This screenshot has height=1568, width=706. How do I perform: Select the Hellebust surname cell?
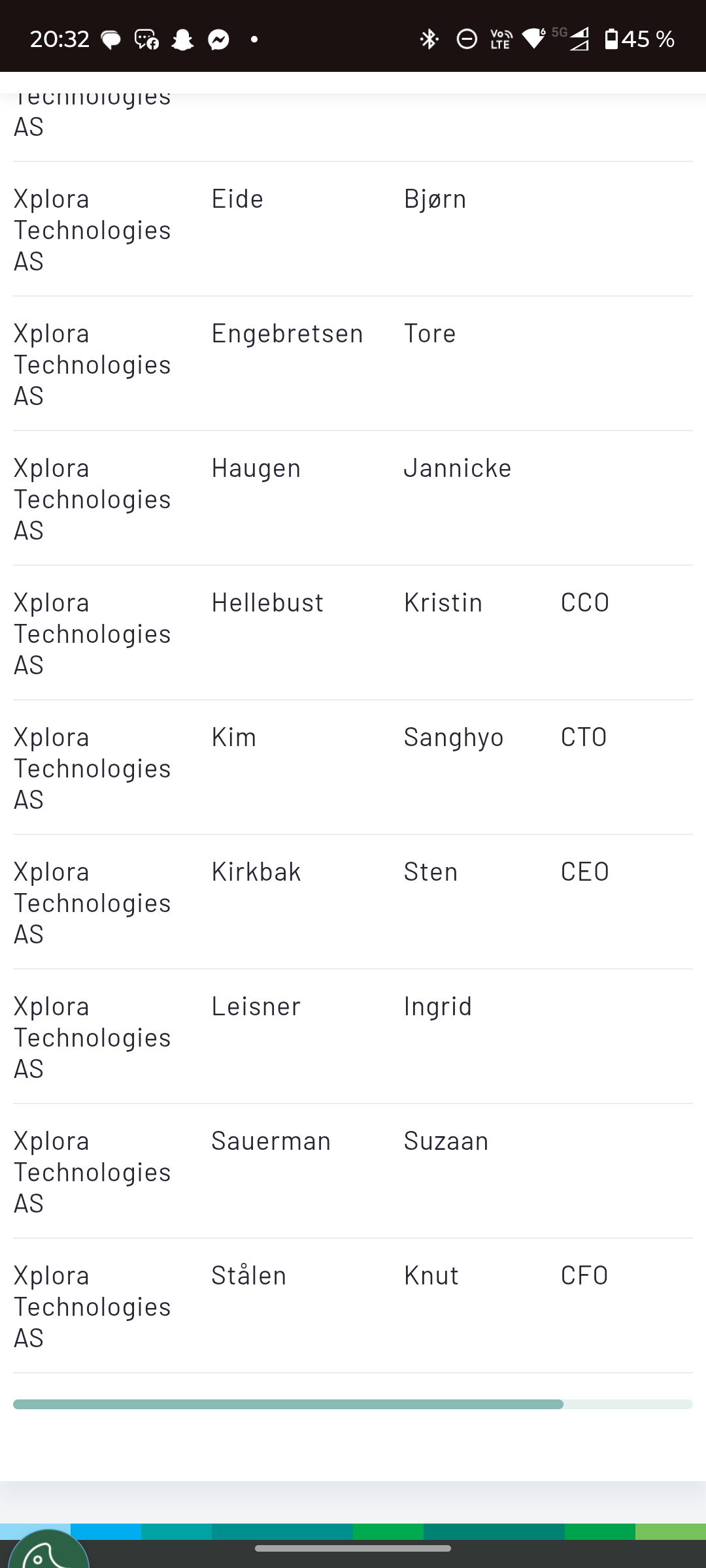tap(267, 602)
